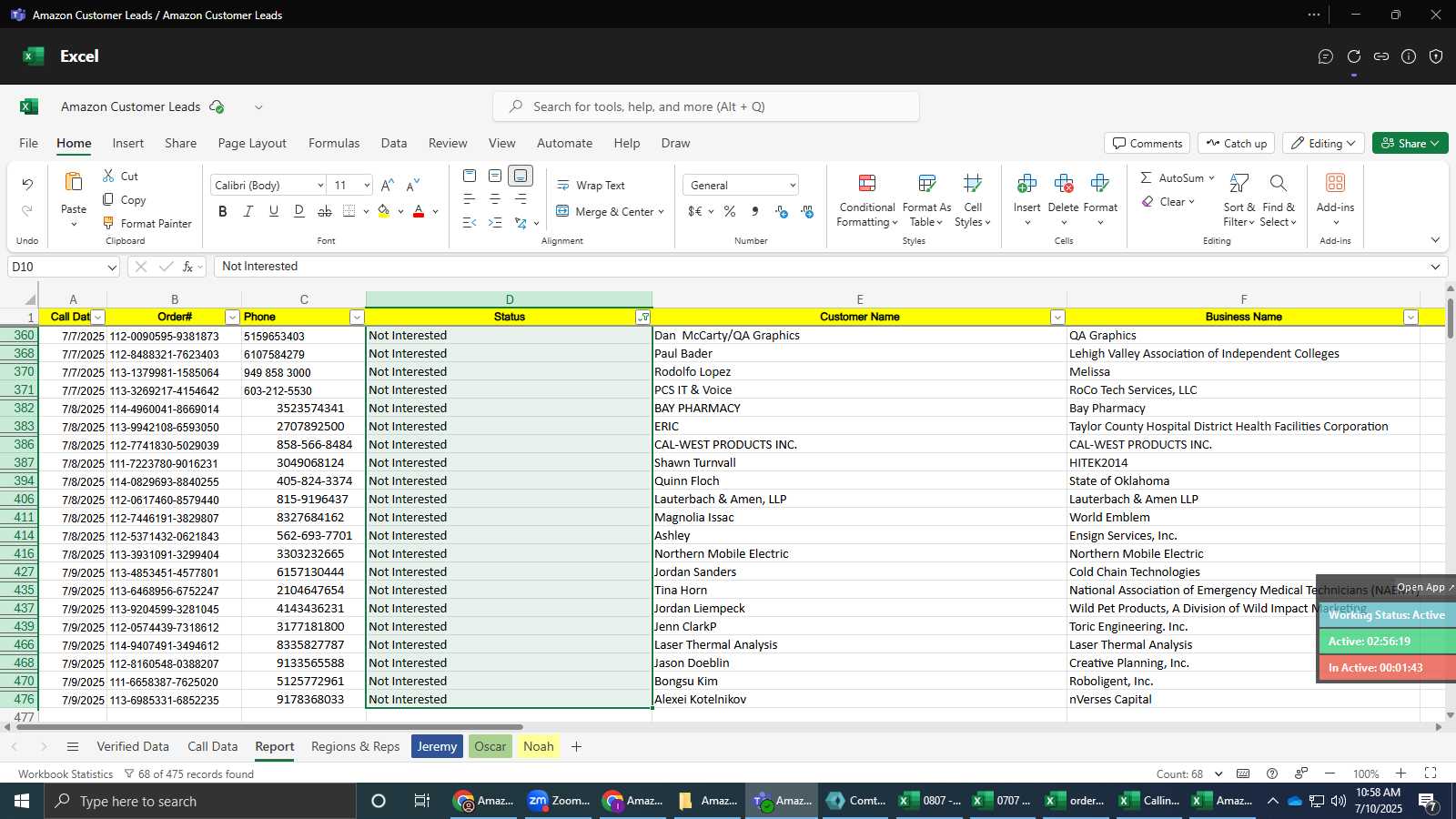Click the Borders icon
1456x819 pixels.
(x=349, y=211)
